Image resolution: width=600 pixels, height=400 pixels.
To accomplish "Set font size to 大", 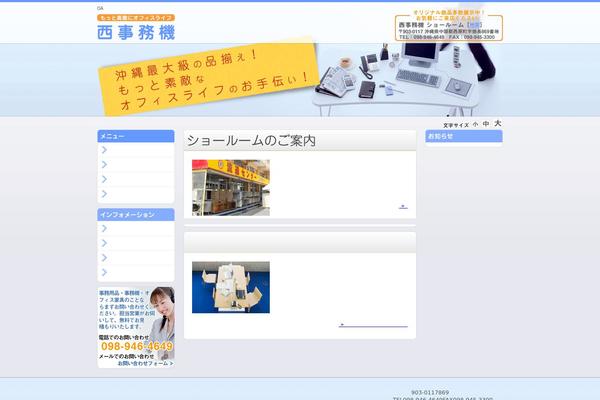I will pos(497,123).
